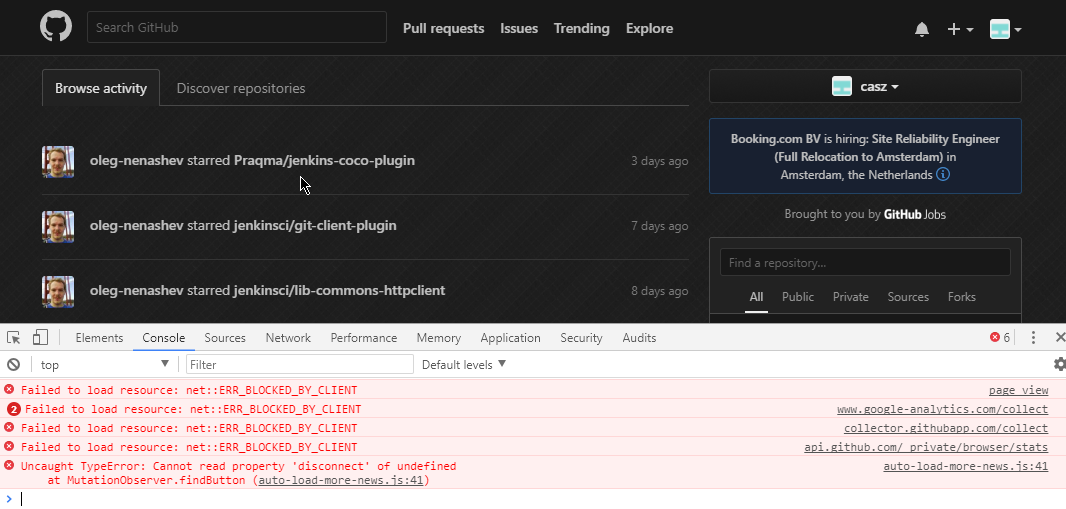The image size is (1066, 509).
Task: Open the Application tab
Action: tap(511, 338)
